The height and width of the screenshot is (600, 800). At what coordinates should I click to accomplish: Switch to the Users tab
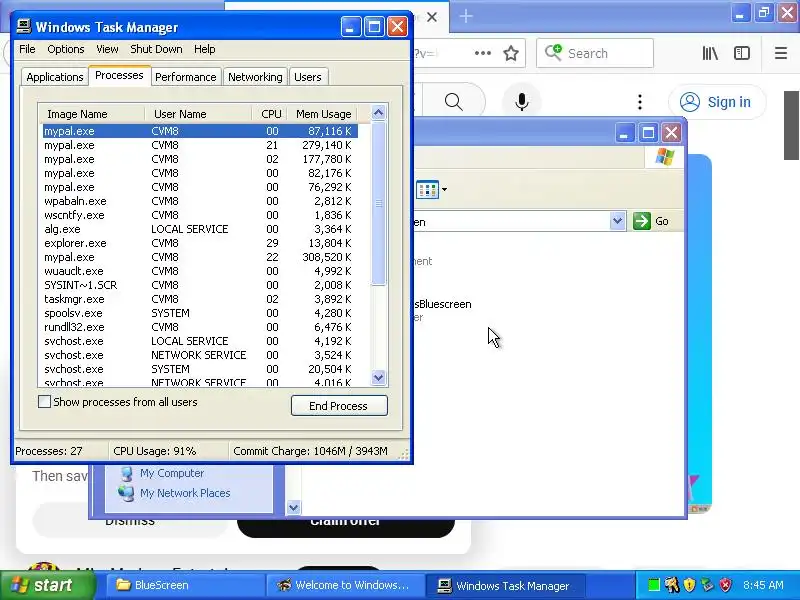coord(308,77)
